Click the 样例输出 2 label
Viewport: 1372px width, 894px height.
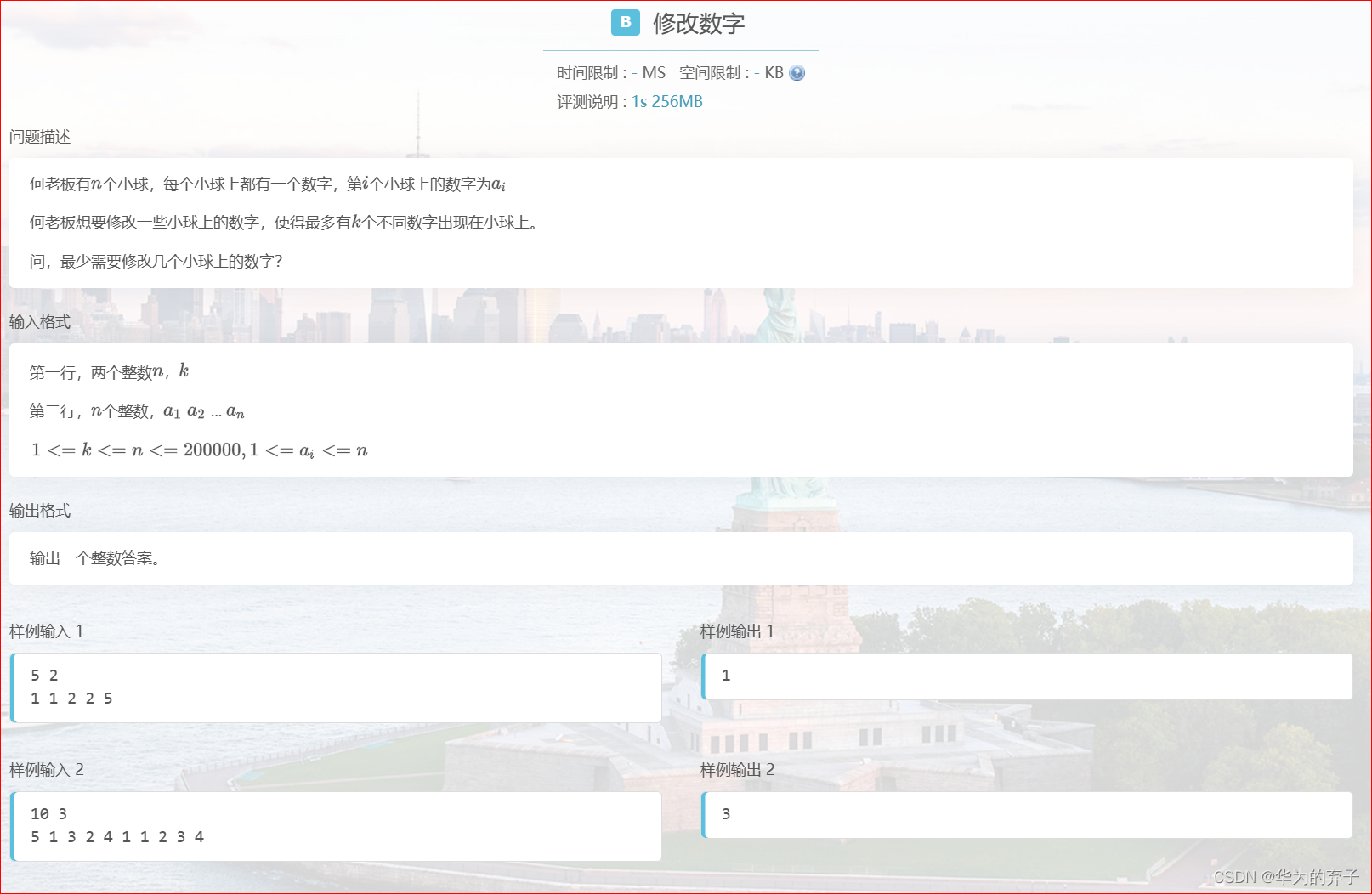[736, 770]
